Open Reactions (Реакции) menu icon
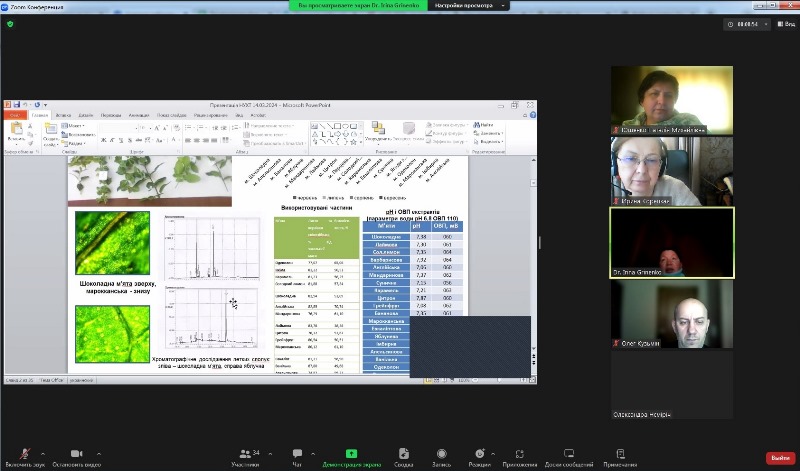The width and height of the screenshot is (800, 471). pos(480,453)
